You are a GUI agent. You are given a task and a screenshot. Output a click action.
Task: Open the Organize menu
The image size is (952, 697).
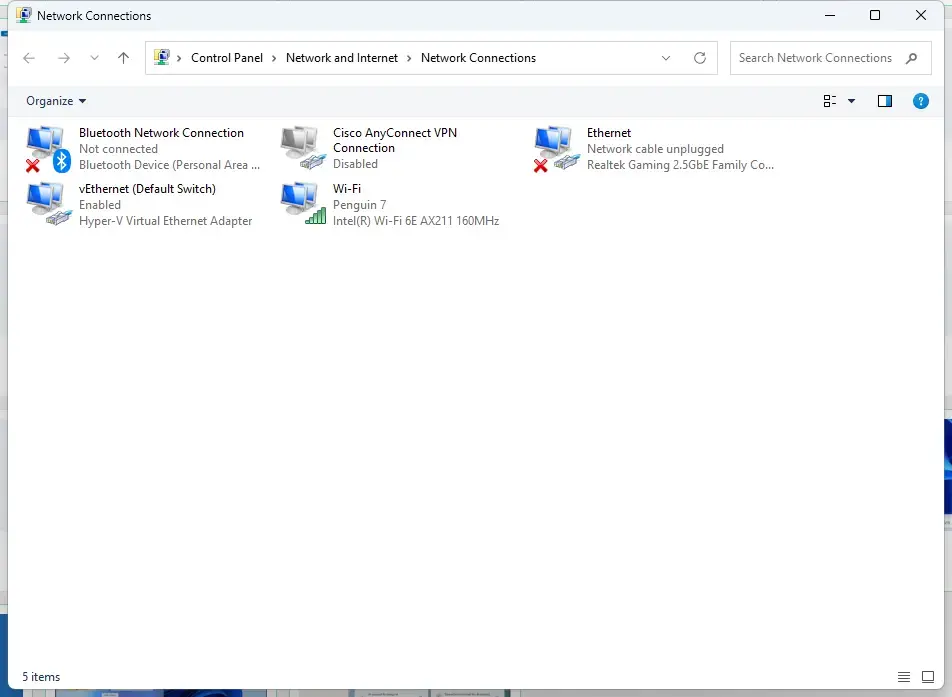click(56, 101)
